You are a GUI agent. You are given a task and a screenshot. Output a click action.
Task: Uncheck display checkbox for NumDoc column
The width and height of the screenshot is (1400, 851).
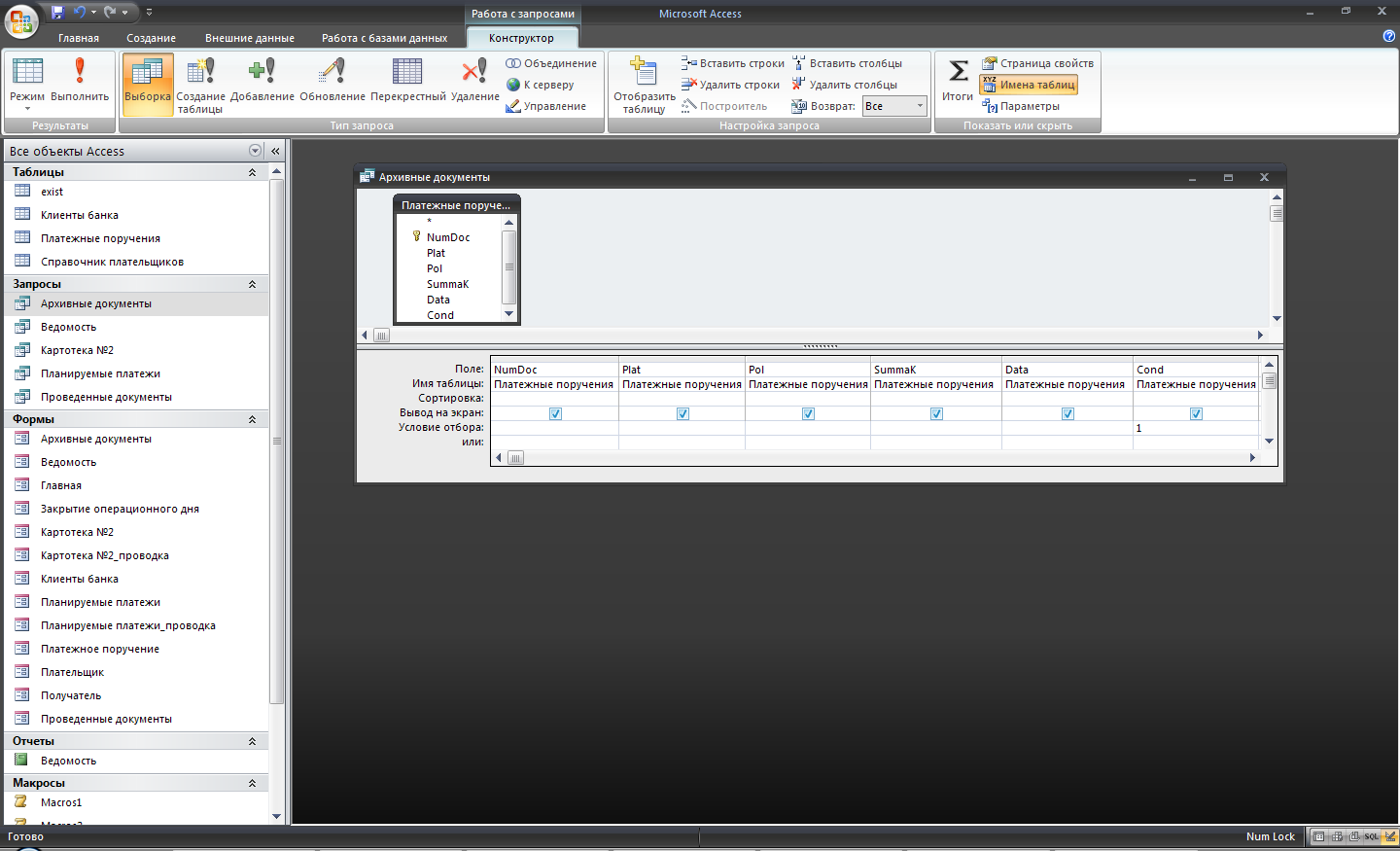click(555, 413)
